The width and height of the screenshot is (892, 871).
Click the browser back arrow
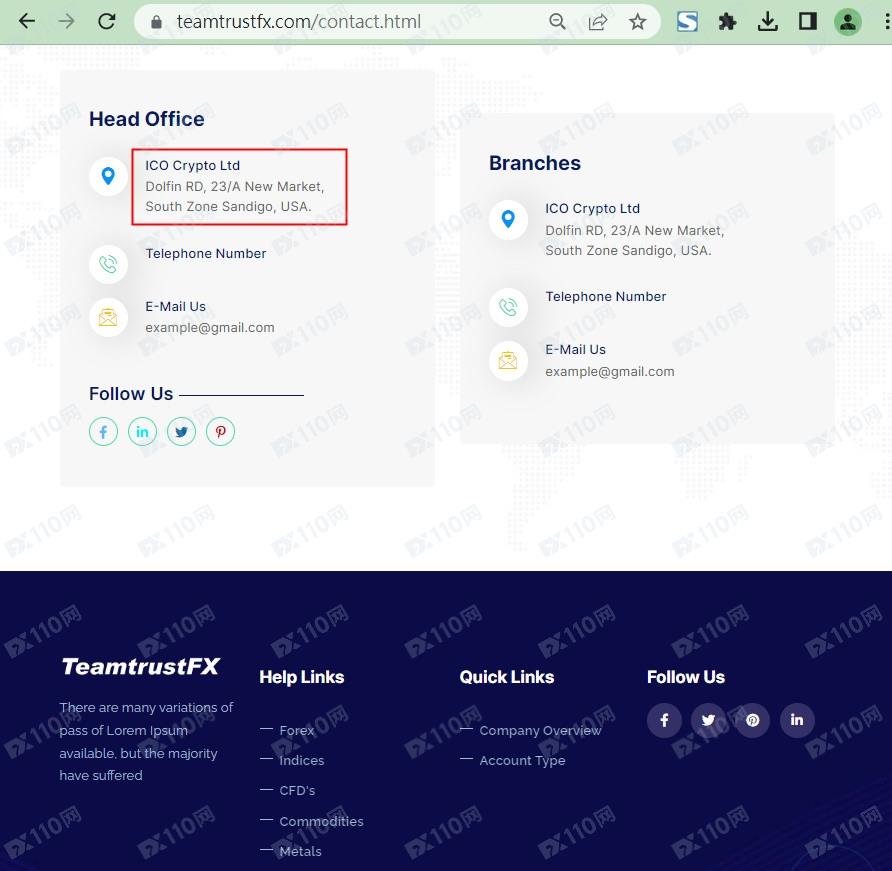(x=27, y=21)
